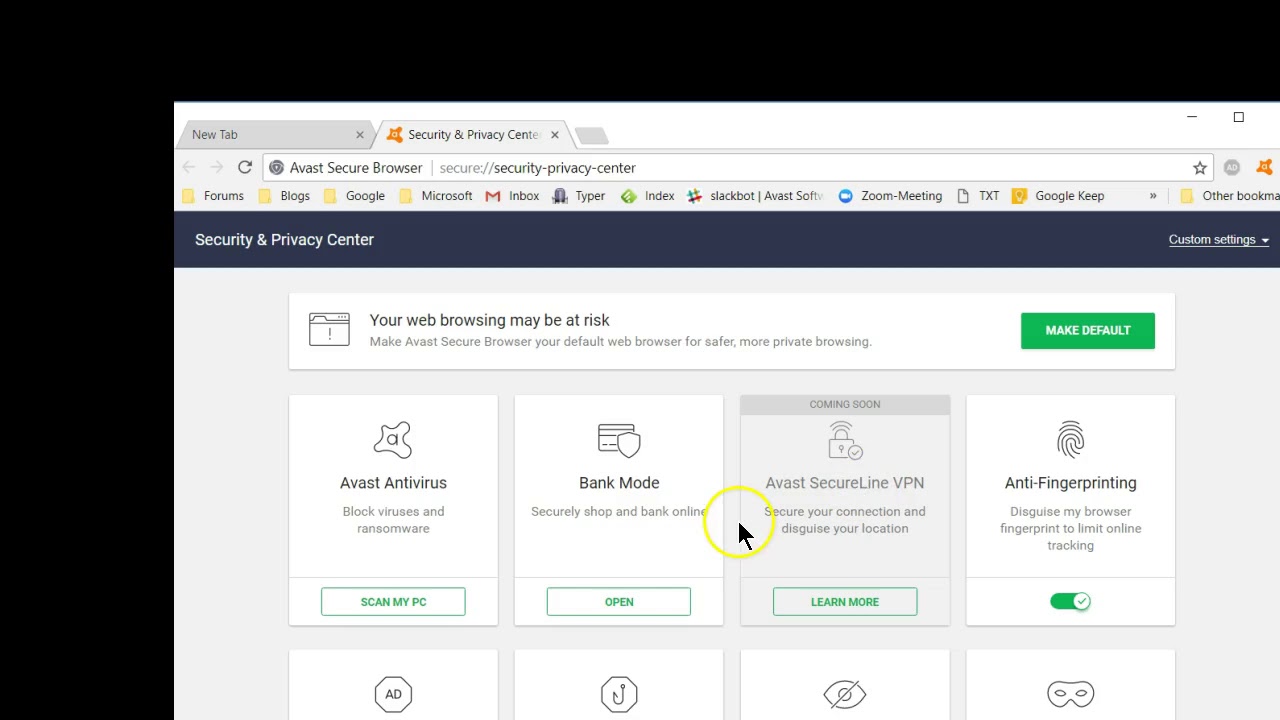Image resolution: width=1280 pixels, height=720 pixels.
Task: Click 'Your web browsing may be at risk' text
Action: (x=489, y=320)
